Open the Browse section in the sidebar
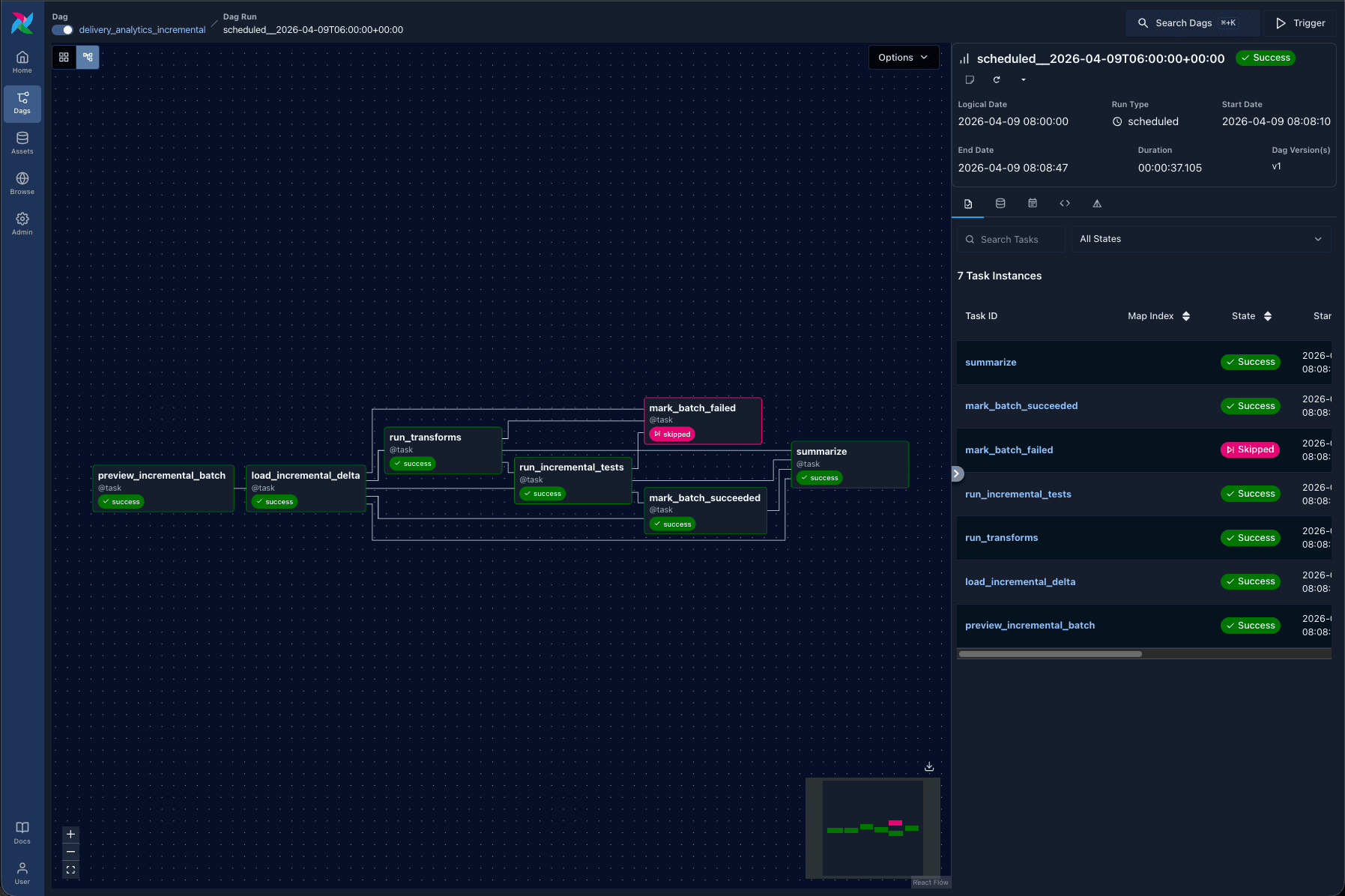This screenshot has width=1345, height=896. pyautogui.click(x=22, y=182)
